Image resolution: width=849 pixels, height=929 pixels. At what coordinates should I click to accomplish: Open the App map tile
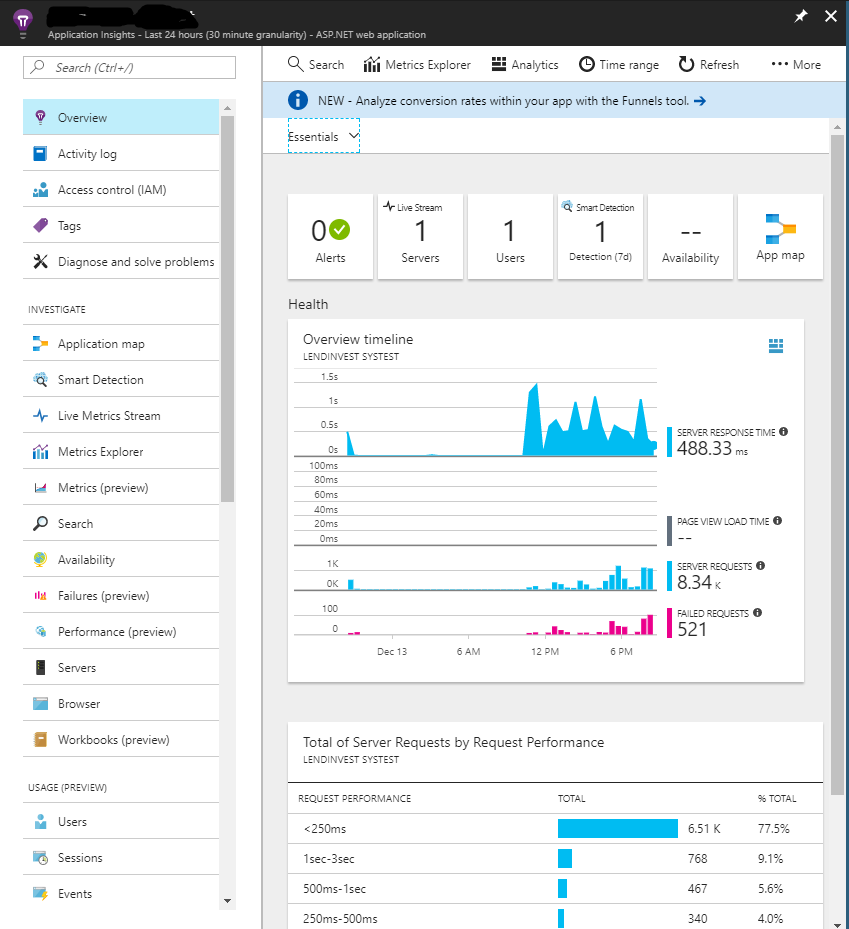[780, 236]
